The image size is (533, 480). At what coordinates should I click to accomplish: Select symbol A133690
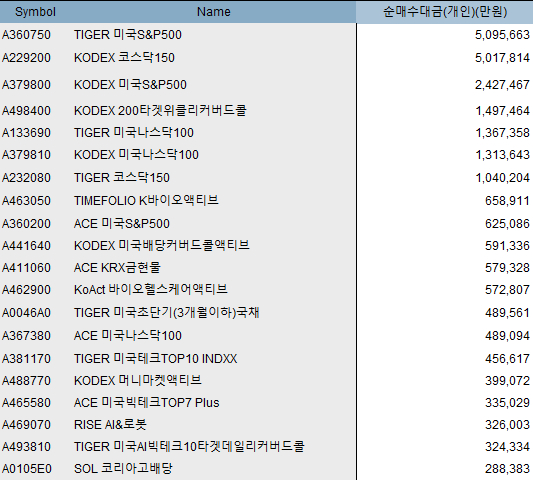click(x=26, y=133)
